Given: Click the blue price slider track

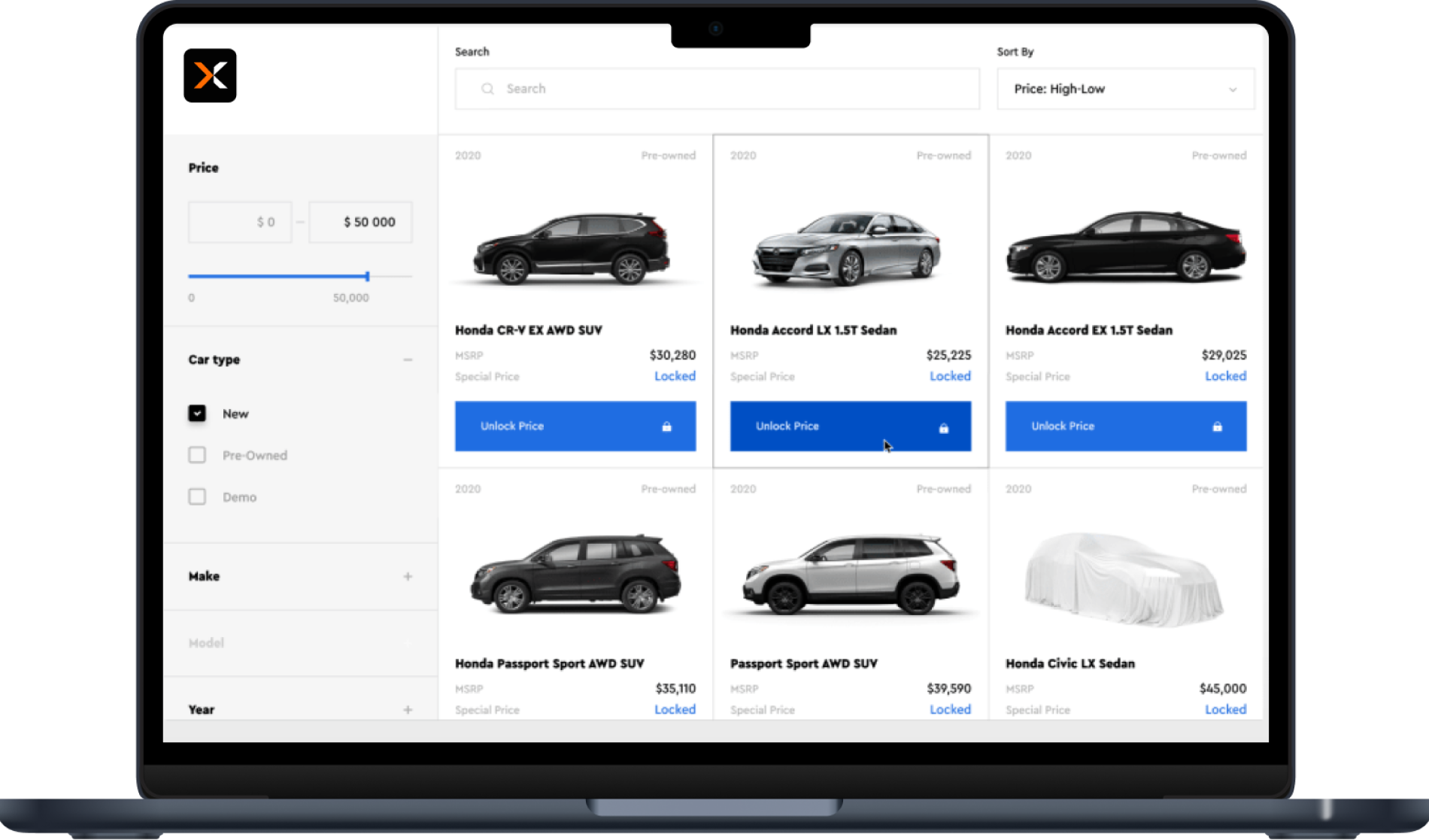Looking at the screenshot, I should pos(278,277).
